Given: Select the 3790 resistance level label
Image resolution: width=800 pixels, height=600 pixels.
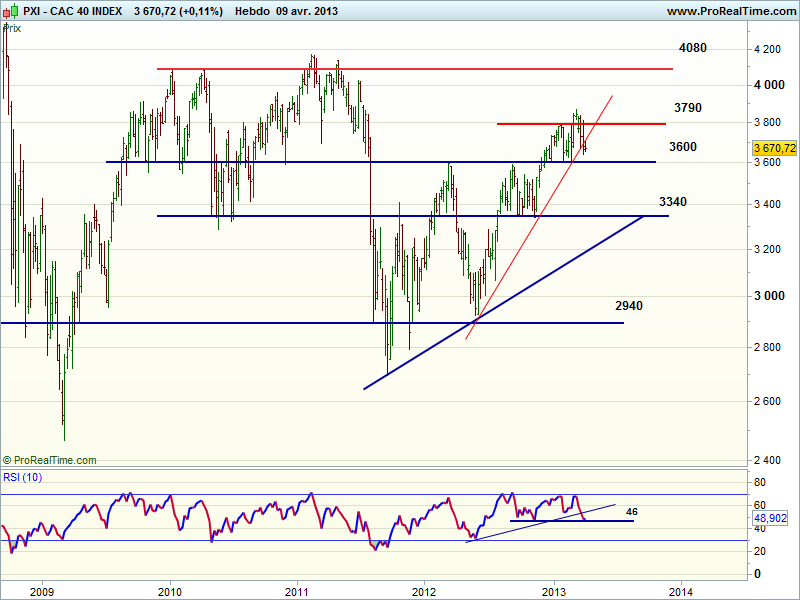Looking at the screenshot, I should (x=688, y=106).
